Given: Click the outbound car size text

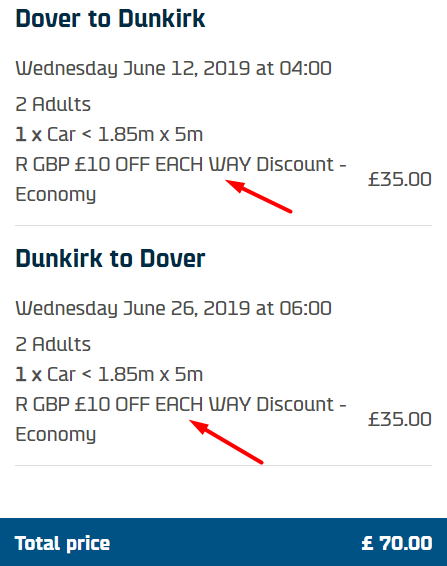Looking at the screenshot, I should (109, 134).
